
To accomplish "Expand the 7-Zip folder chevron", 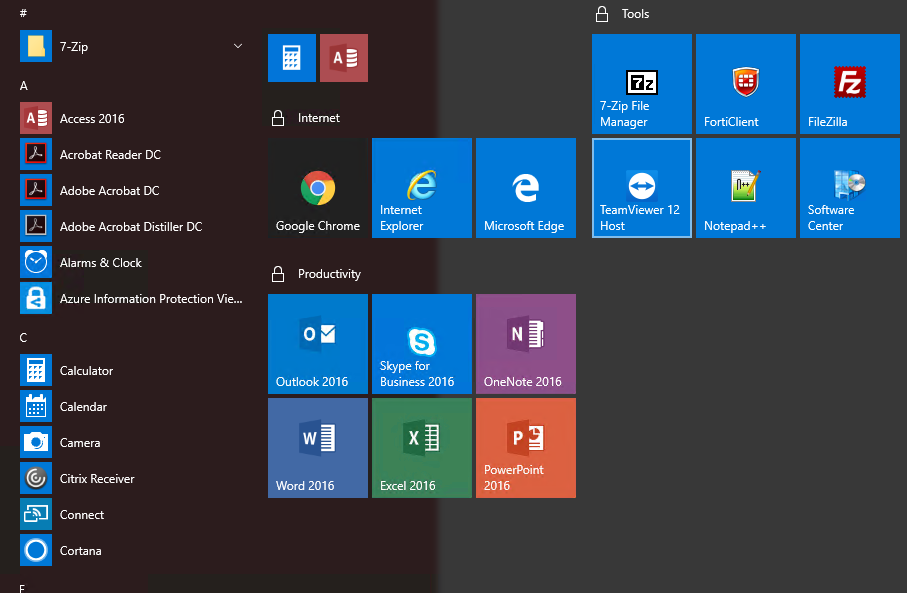I will click(238, 46).
